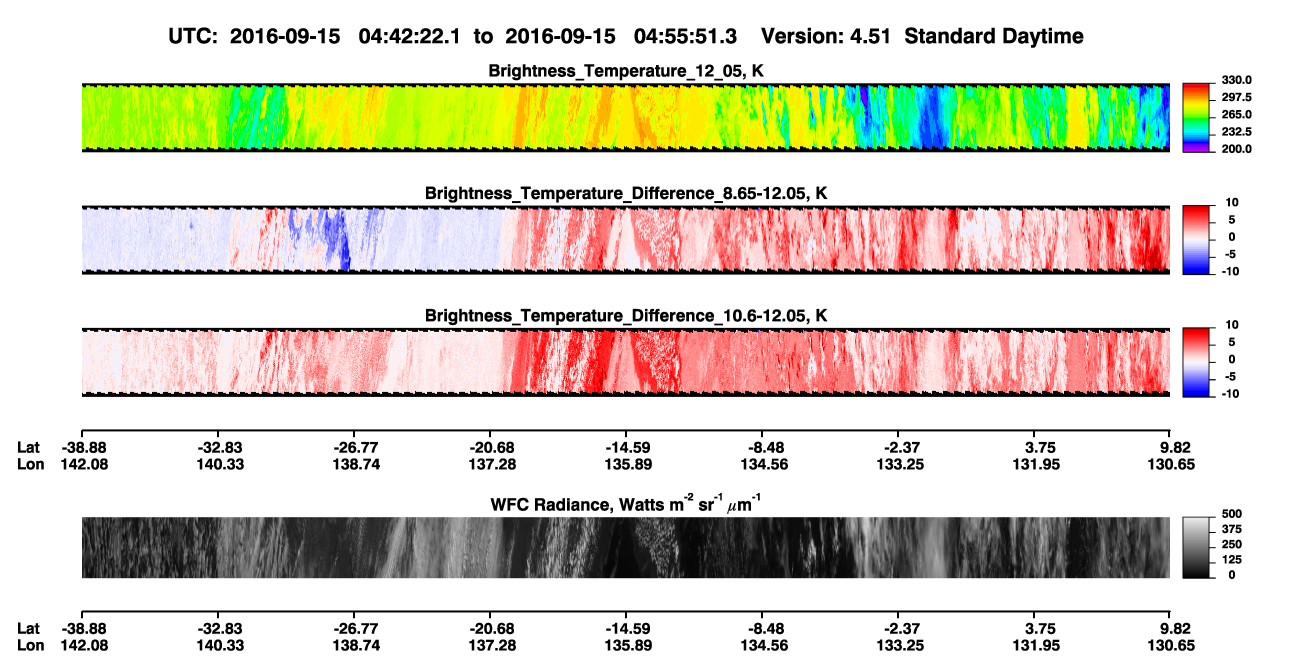Select the end time 04:55:51.3 in header
This screenshot has height=667, width=1300.
tap(685, 36)
